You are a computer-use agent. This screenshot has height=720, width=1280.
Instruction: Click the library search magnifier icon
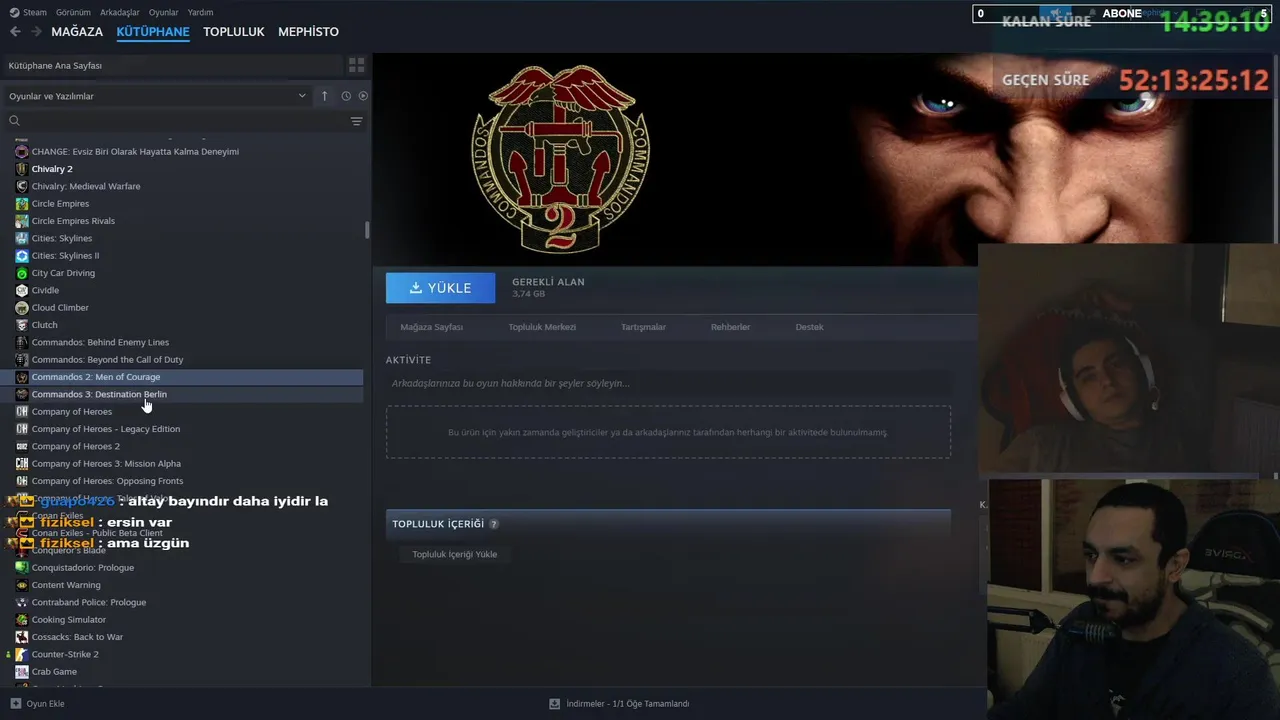(x=14, y=121)
